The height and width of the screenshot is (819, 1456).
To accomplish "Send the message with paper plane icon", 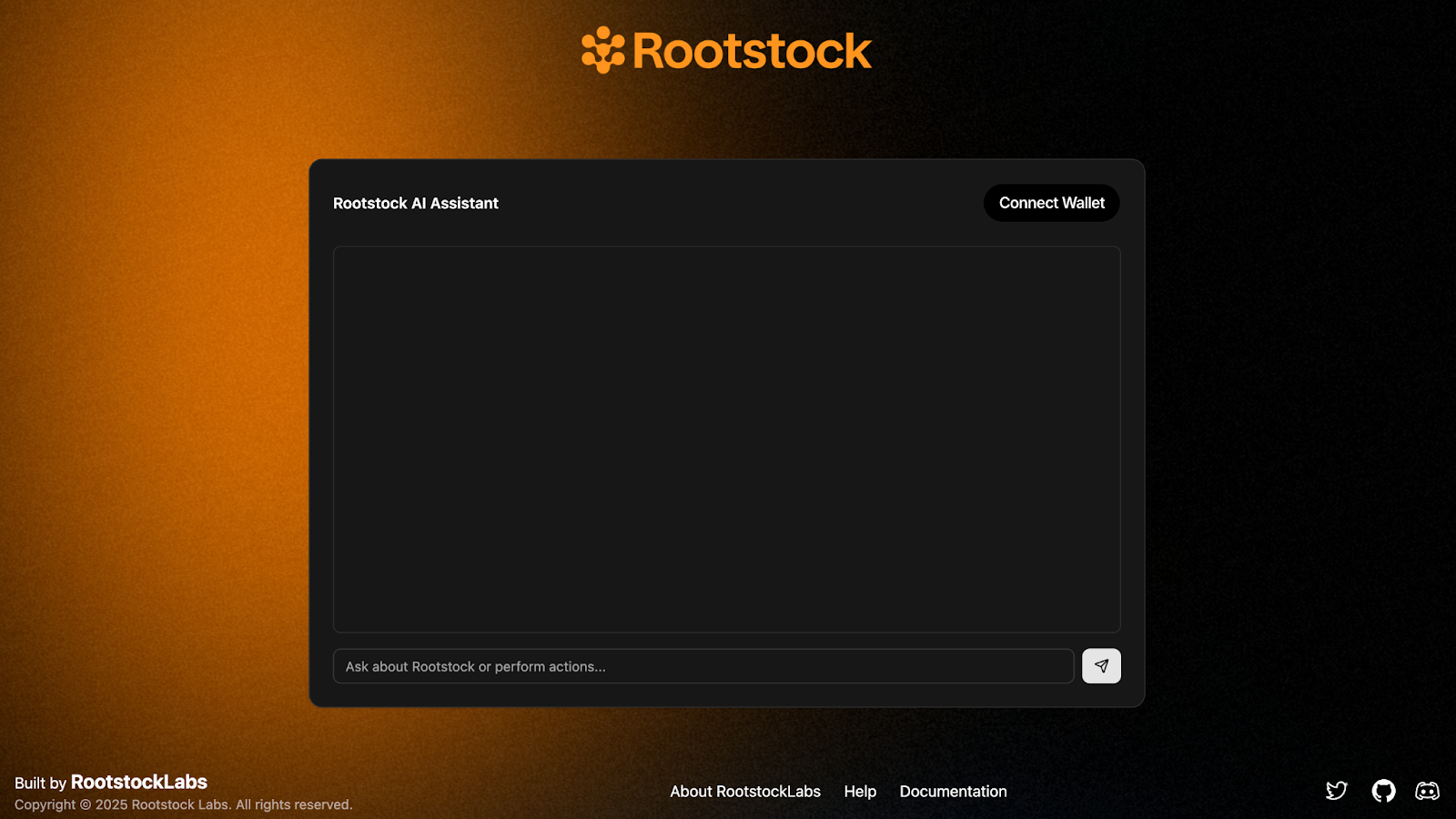I will coord(1101,666).
